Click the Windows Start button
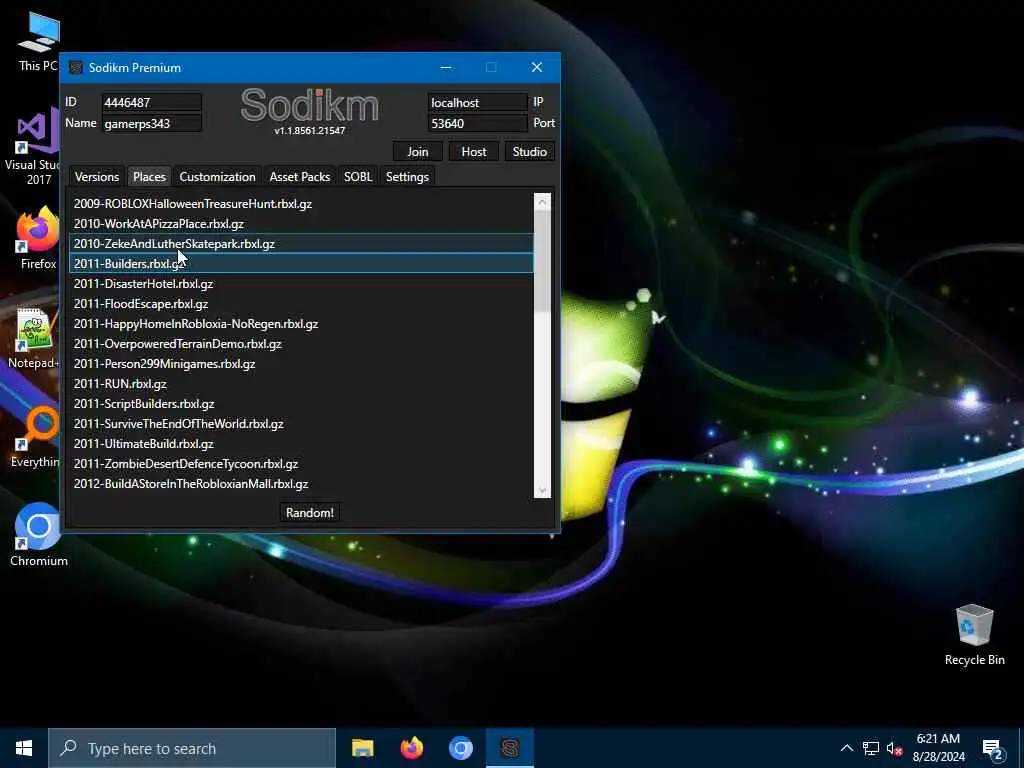The width and height of the screenshot is (1024, 768). pos(24,748)
